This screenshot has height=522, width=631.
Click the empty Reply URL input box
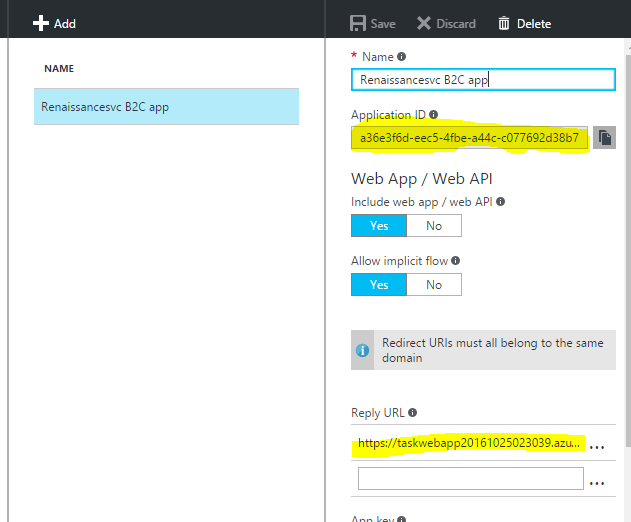click(470, 479)
